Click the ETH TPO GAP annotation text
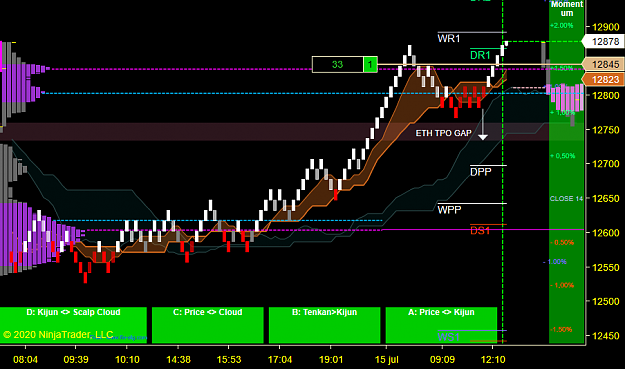This screenshot has width=625, height=369. [444, 133]
